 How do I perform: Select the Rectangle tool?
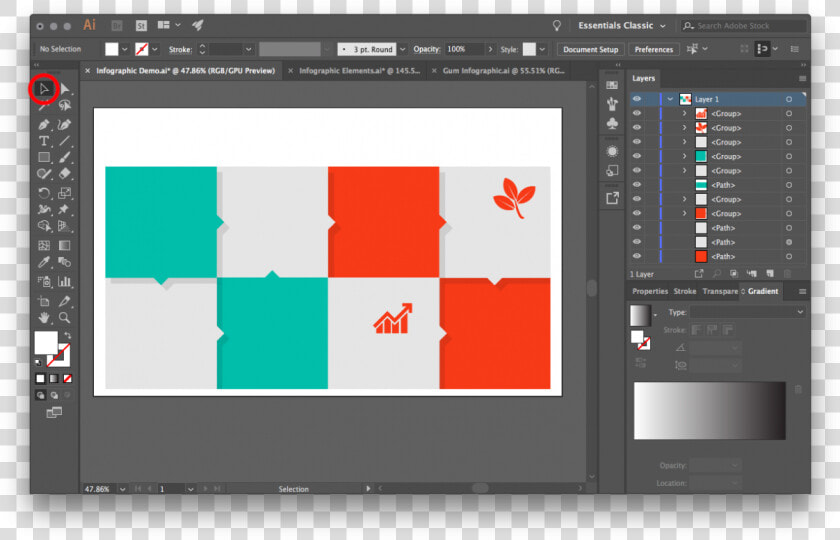click(x=44, y=158)
